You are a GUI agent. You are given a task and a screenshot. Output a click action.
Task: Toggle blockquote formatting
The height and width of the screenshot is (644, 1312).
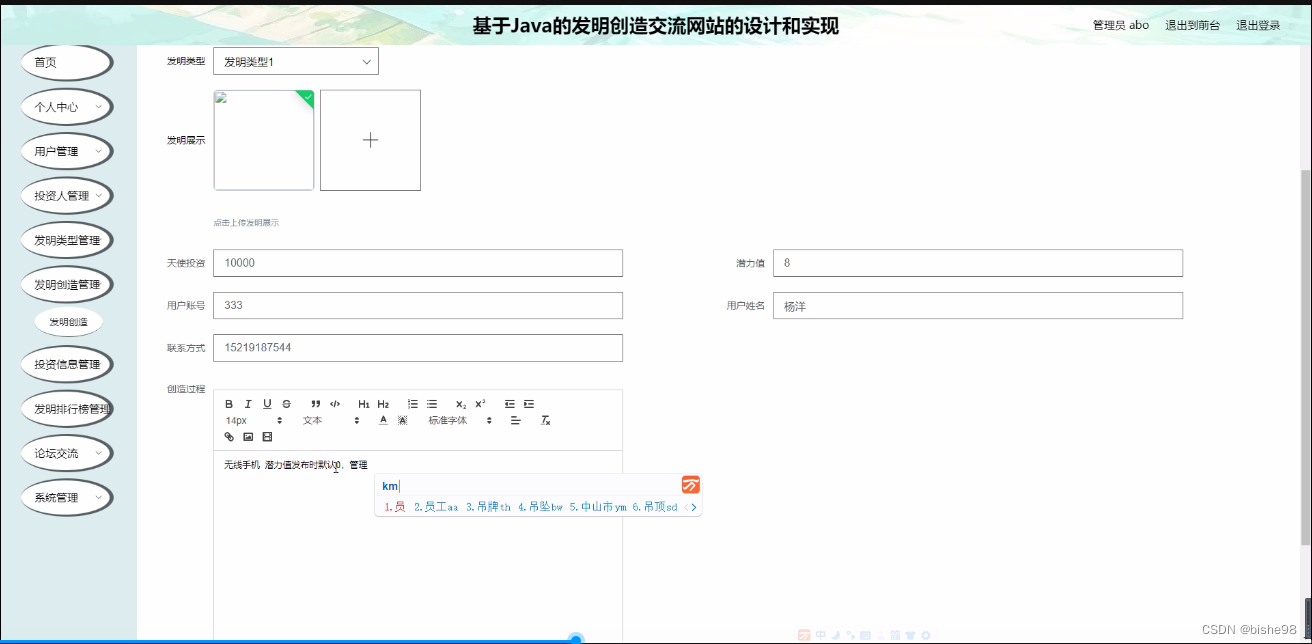[x=316, y=404]
